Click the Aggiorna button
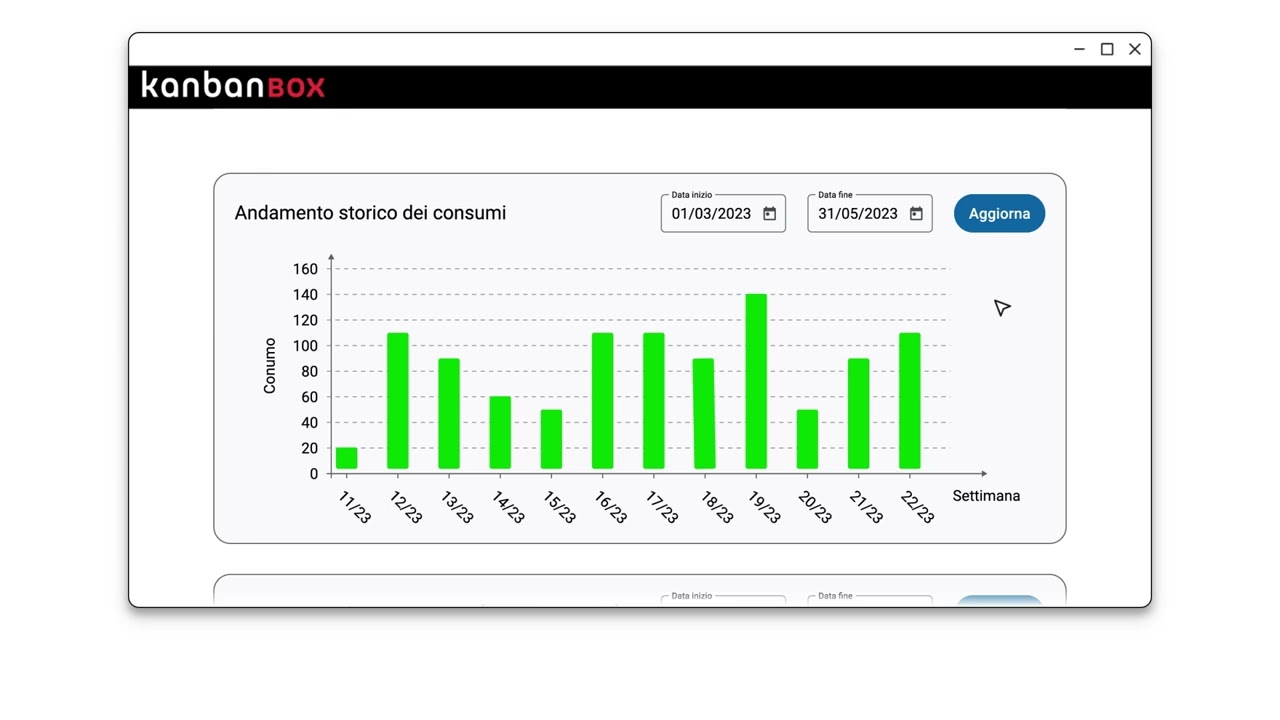The width and height of the screenshot is (1280, 720). point(999,214)
